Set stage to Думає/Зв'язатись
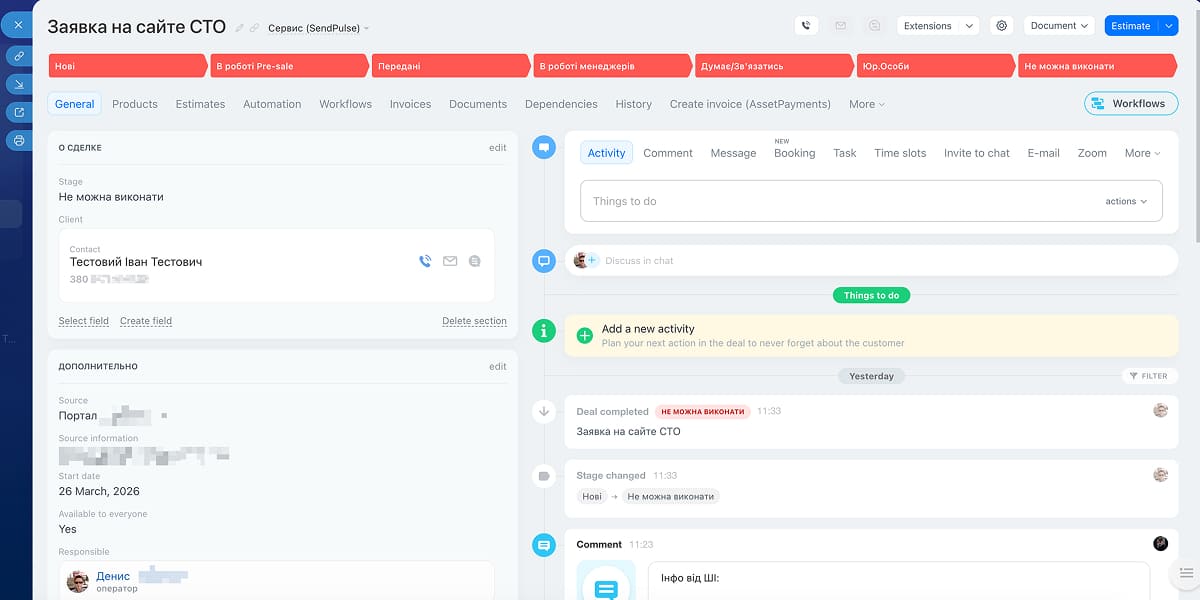Image resolution: width=1200 pixels, height=600 pixels. pos(774,66)
